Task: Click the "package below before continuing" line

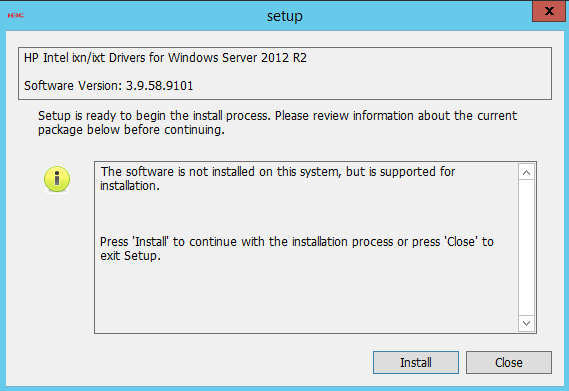Action: (x=131, y=130)
